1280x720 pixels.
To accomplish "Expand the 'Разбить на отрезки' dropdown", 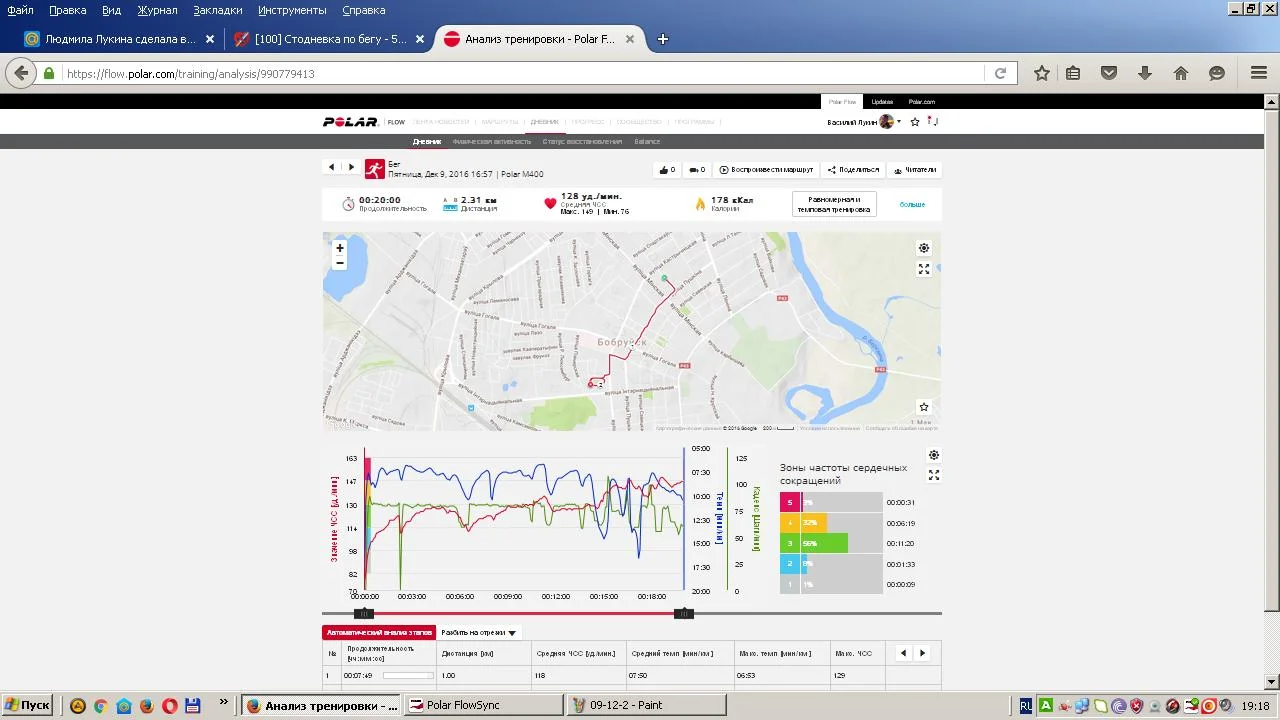I will pos(479,633).
